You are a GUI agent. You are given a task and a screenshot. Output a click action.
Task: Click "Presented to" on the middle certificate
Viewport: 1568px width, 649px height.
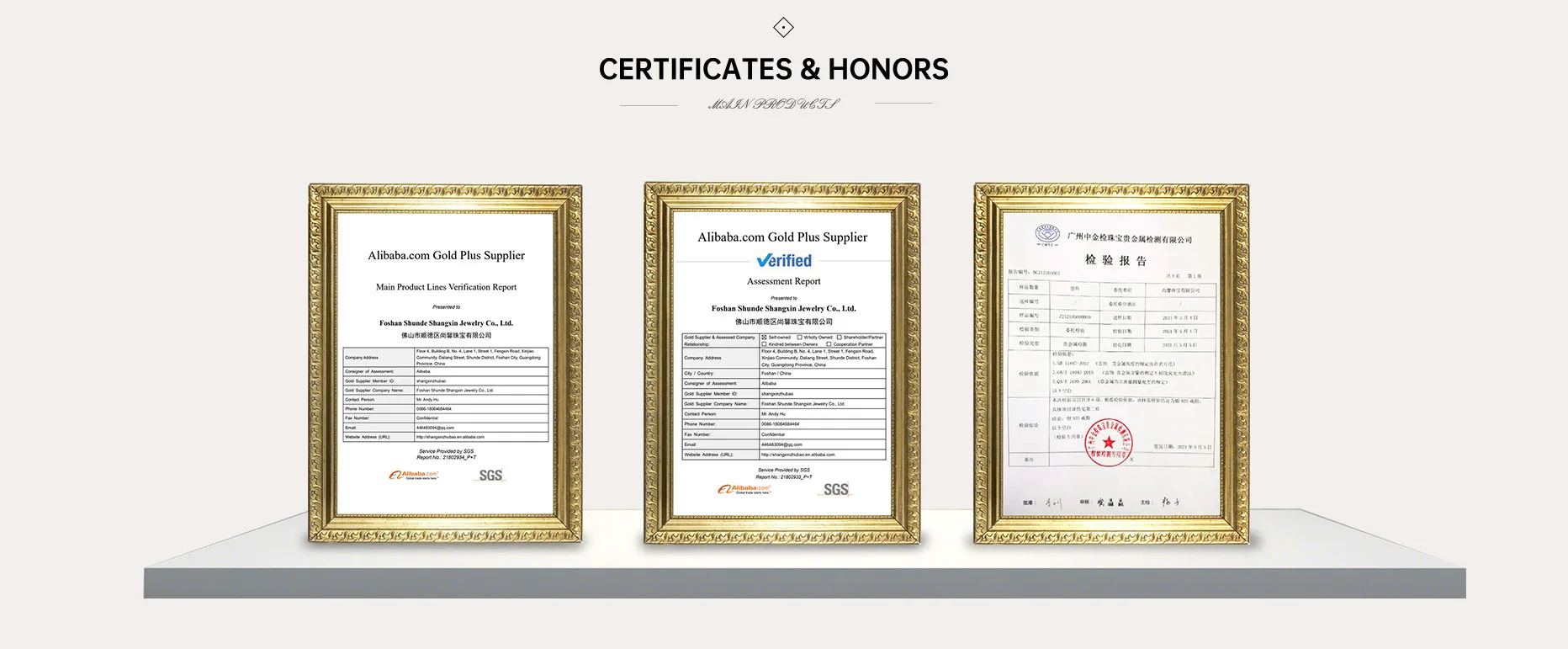(x=784, y=298)
